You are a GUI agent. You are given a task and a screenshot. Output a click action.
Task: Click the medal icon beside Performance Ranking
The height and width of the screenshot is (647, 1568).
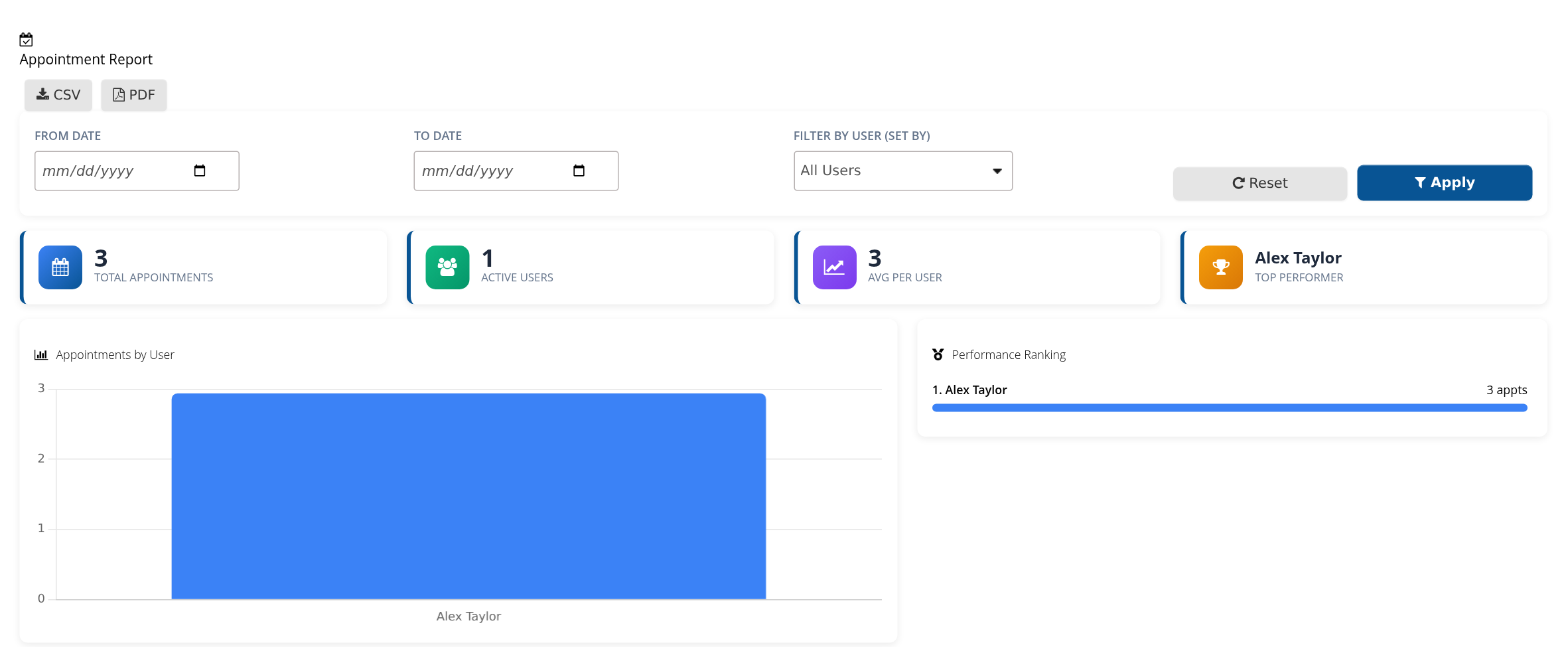938,355
